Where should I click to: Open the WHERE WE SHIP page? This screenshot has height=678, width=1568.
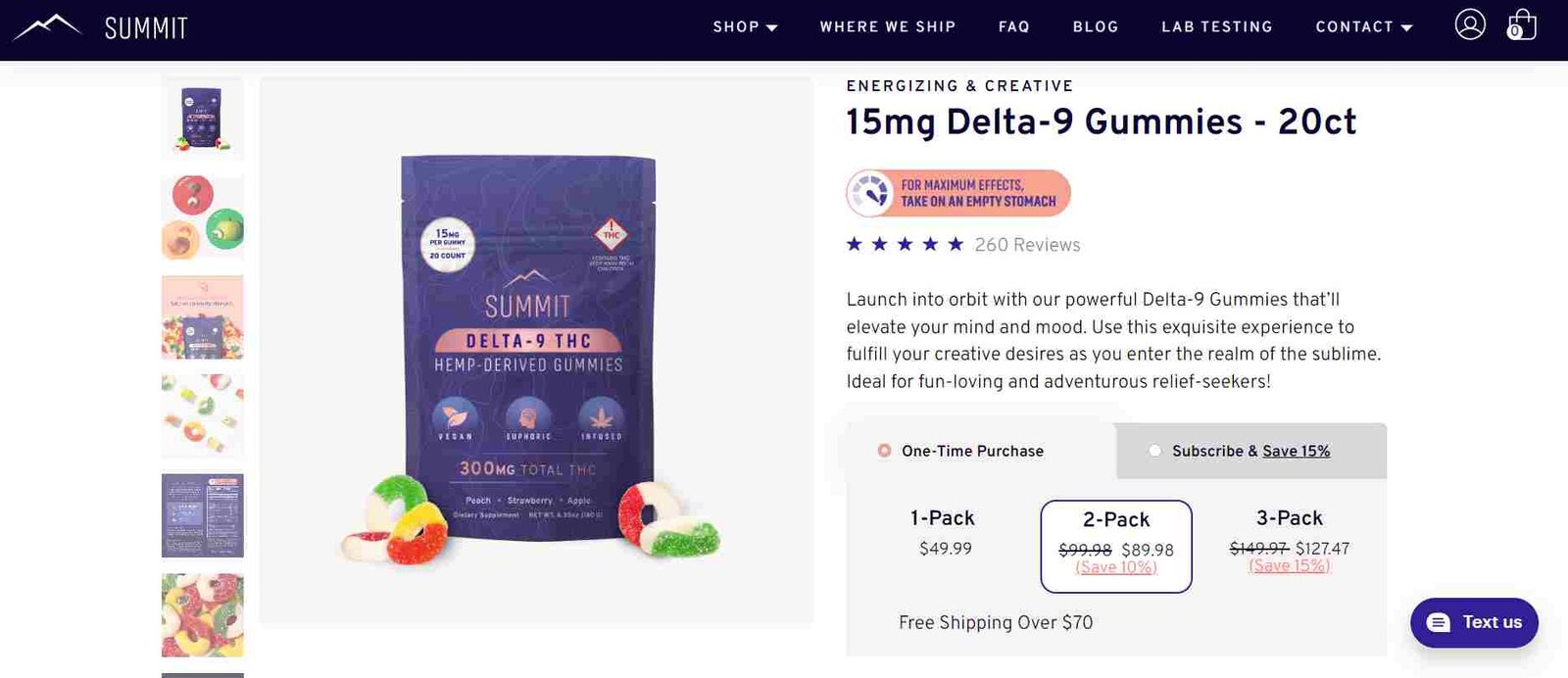(x=888, y=26)
